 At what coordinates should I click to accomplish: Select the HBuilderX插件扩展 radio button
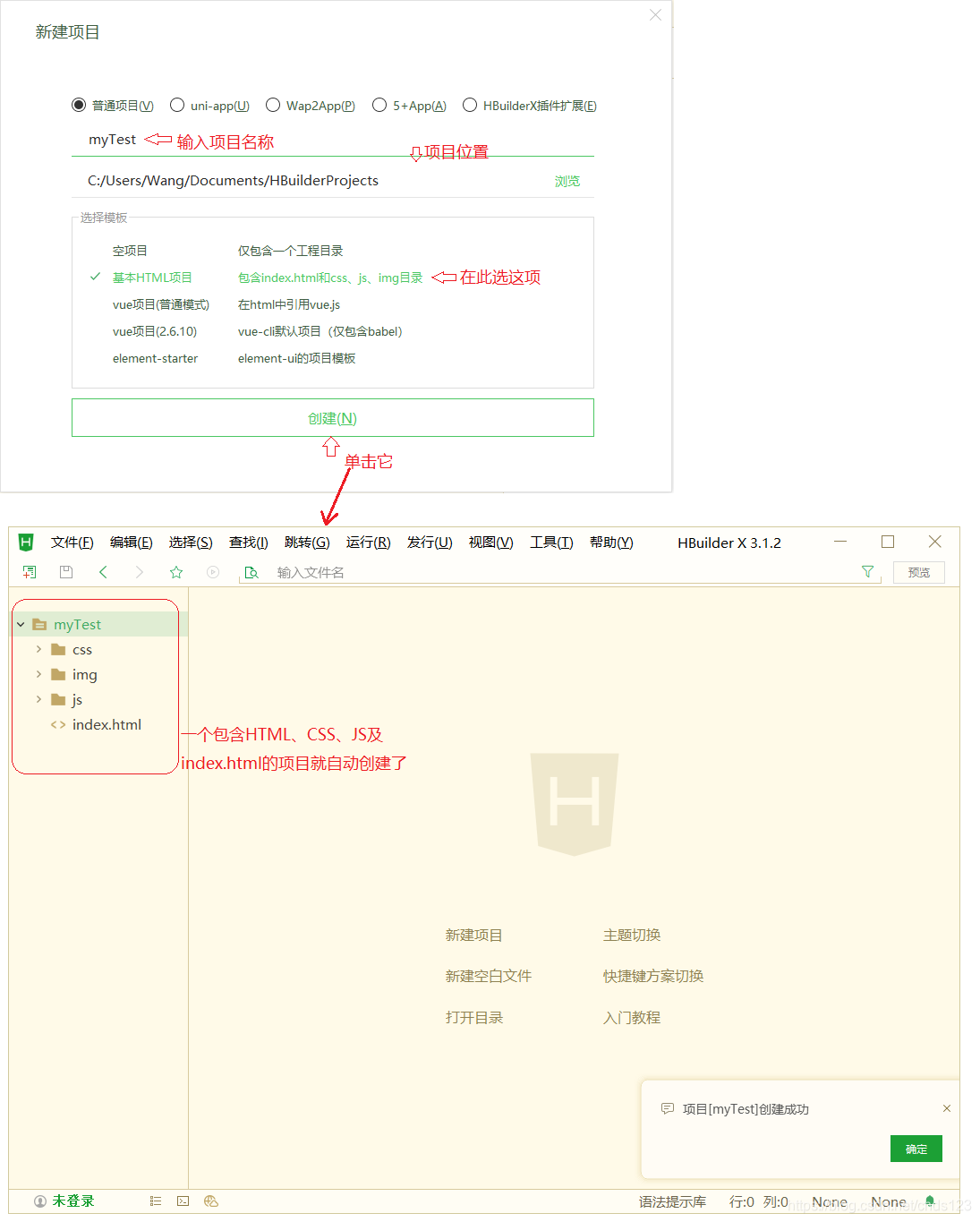[470, 105]
